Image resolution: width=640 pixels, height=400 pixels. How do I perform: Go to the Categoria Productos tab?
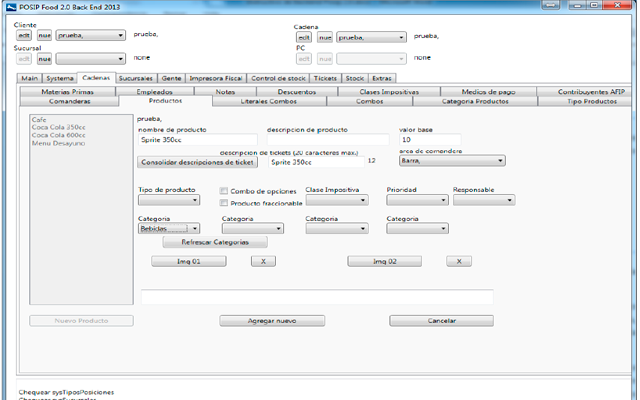(x=475, y=101)
